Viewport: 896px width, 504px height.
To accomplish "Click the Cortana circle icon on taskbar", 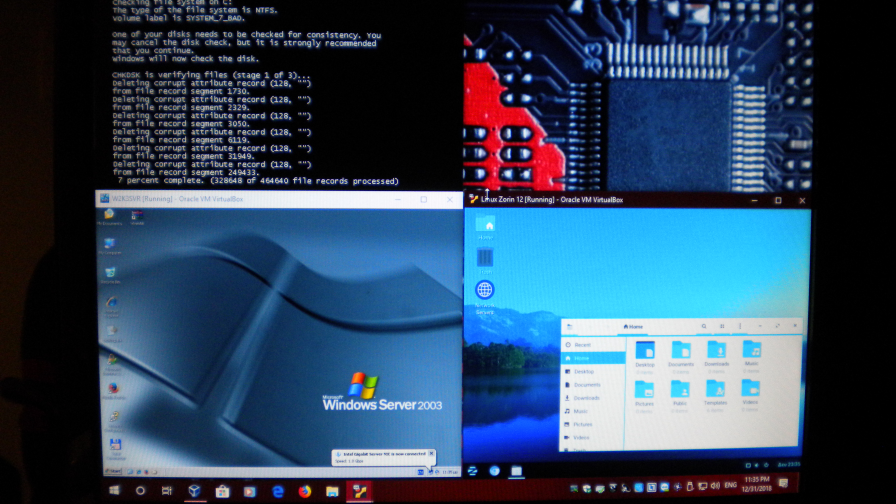I will click(x=140, y=491).
